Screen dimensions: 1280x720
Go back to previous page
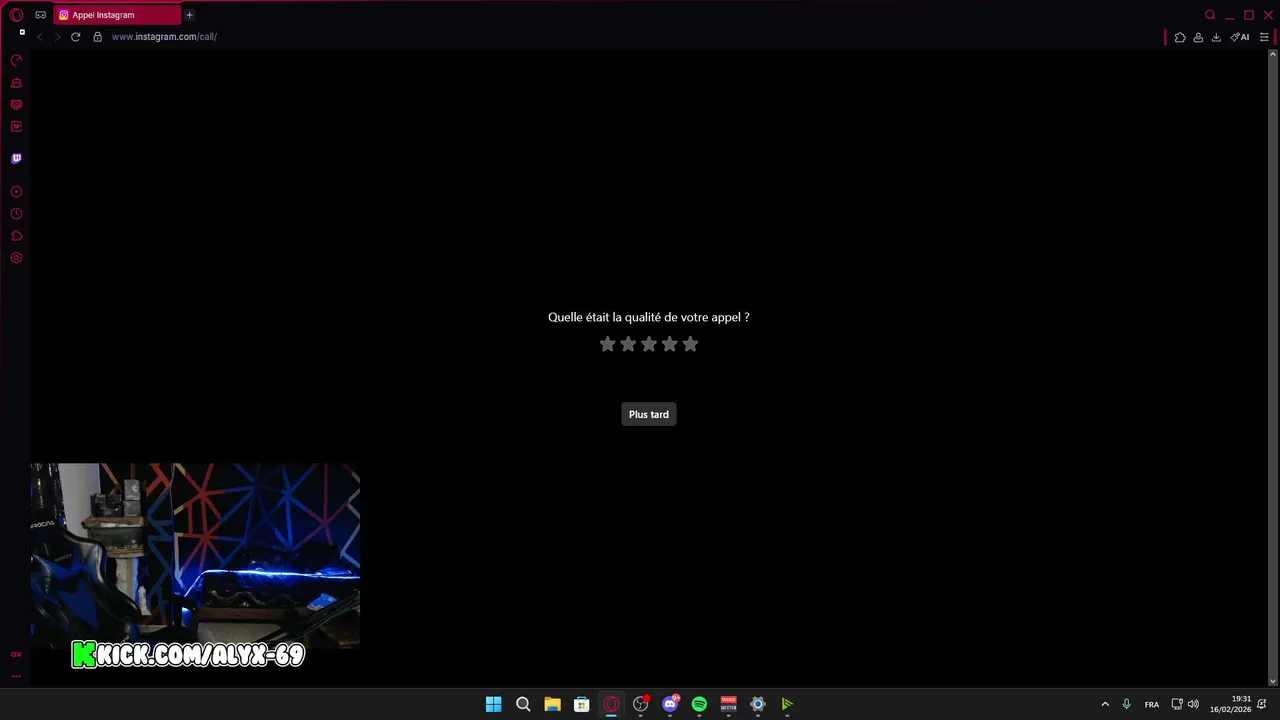pyautogui.click(x=40, y=37)
